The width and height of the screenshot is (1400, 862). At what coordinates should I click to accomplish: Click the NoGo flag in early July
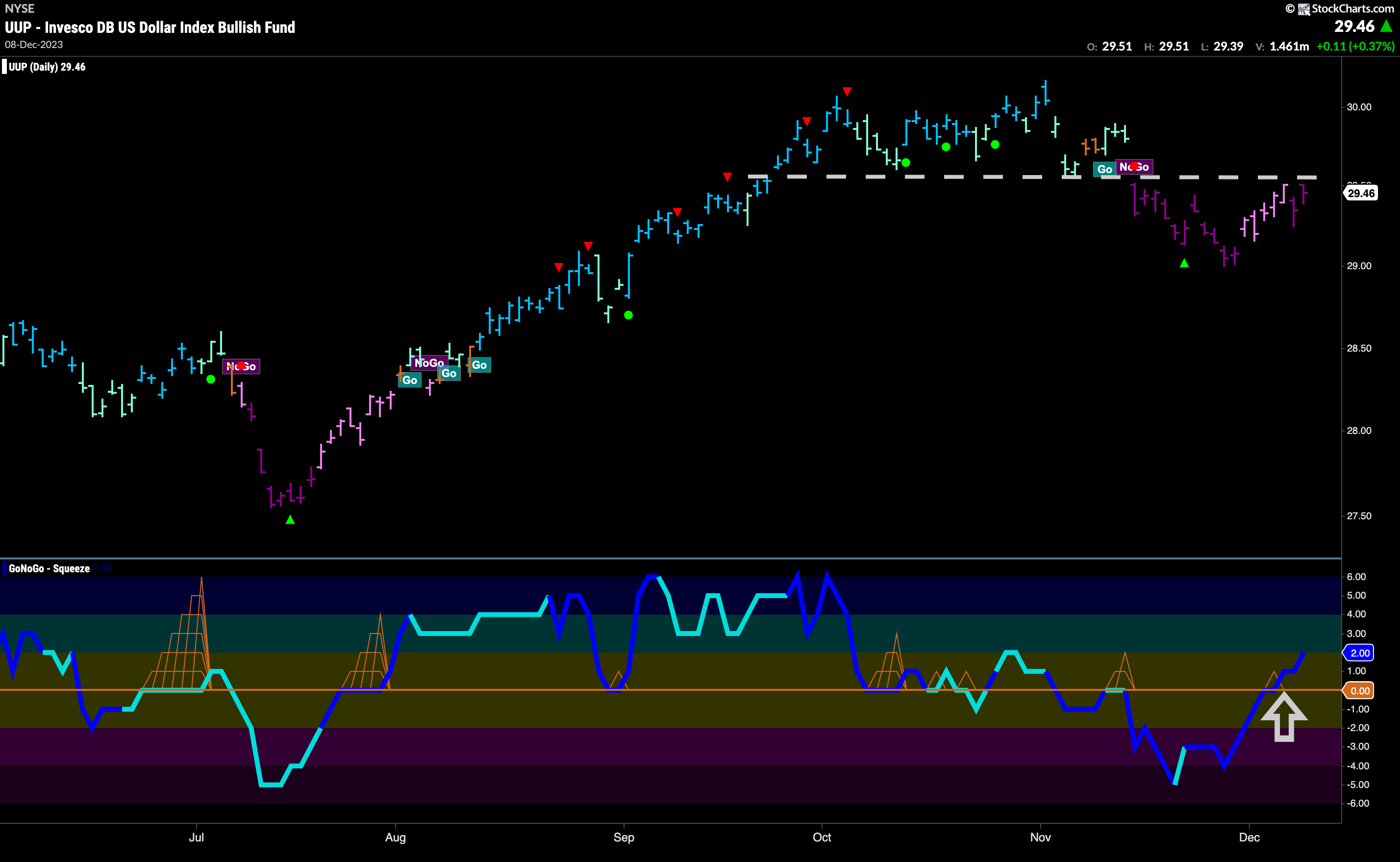[x=241, y=366]
